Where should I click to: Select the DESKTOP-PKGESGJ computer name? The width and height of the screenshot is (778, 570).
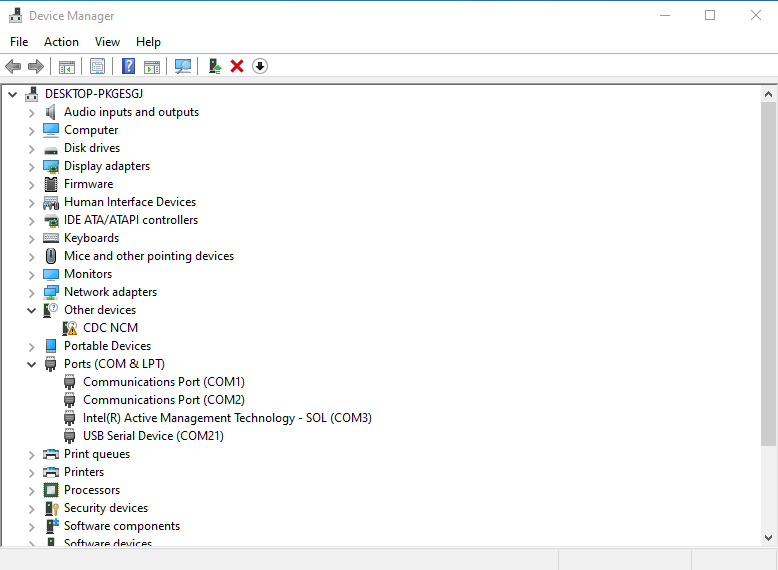[94, 94]
